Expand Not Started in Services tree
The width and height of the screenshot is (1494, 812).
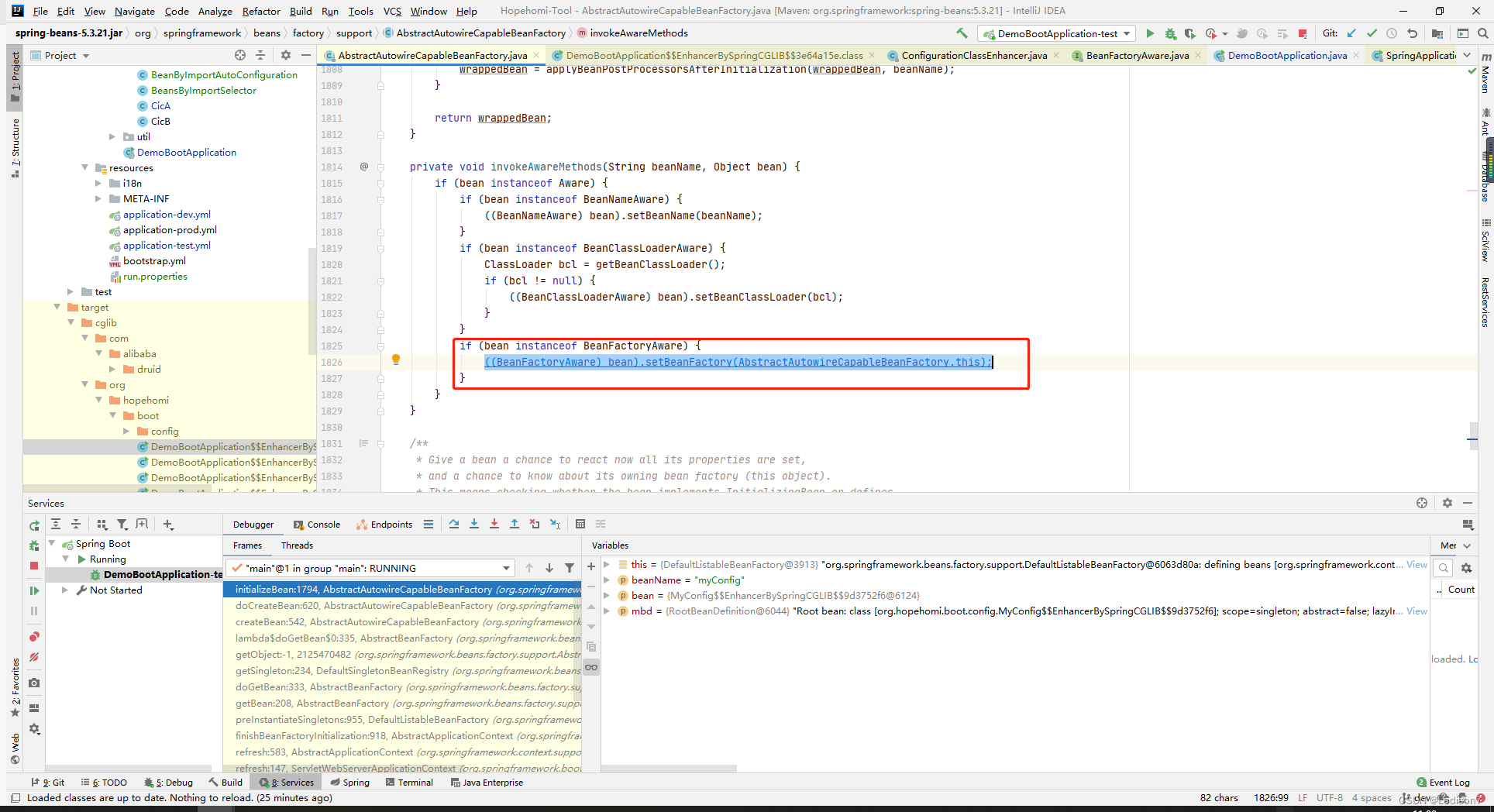[65, 590]
